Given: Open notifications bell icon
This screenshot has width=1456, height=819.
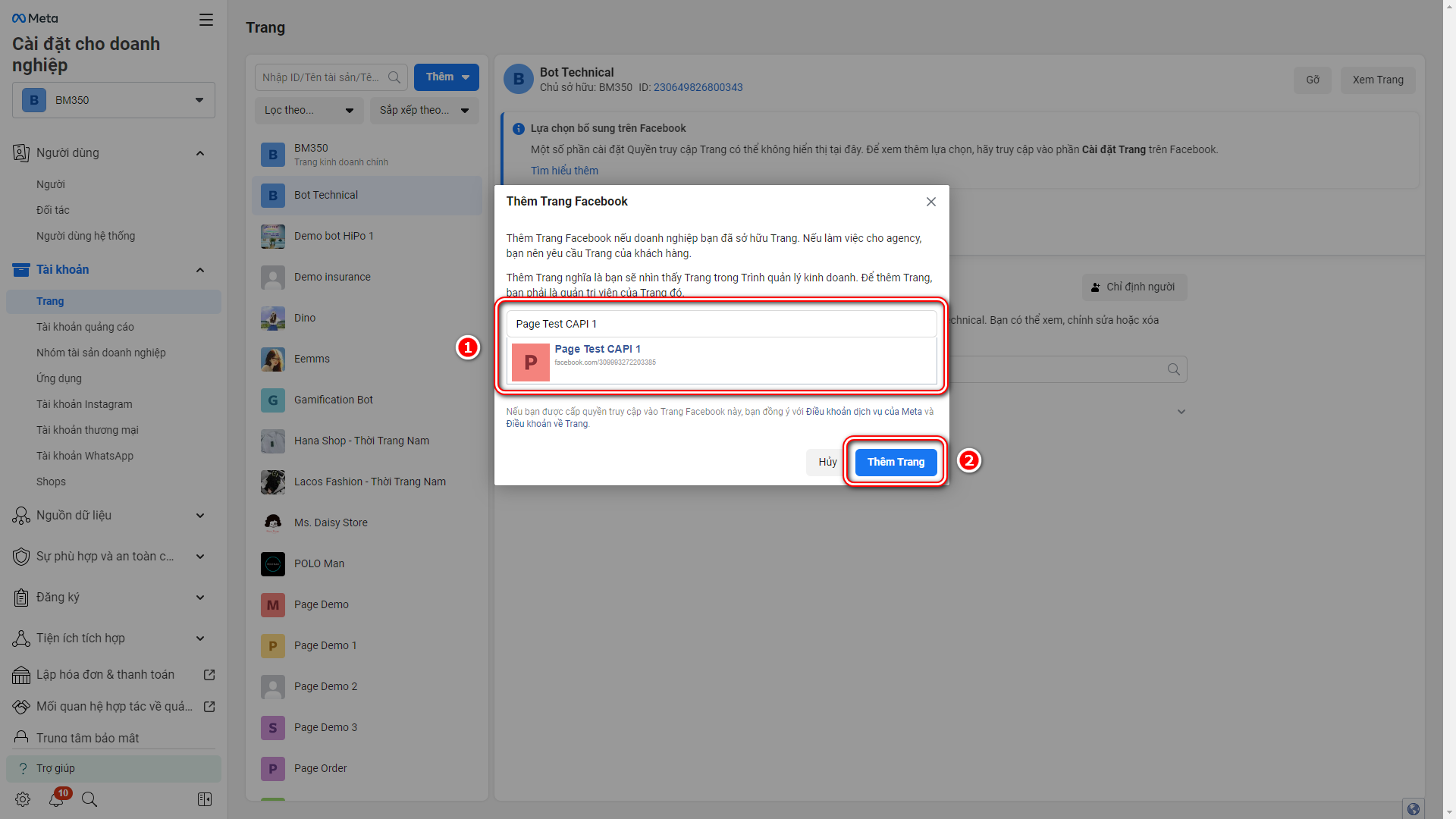Looking at the screenshot, I should [56, 799].
